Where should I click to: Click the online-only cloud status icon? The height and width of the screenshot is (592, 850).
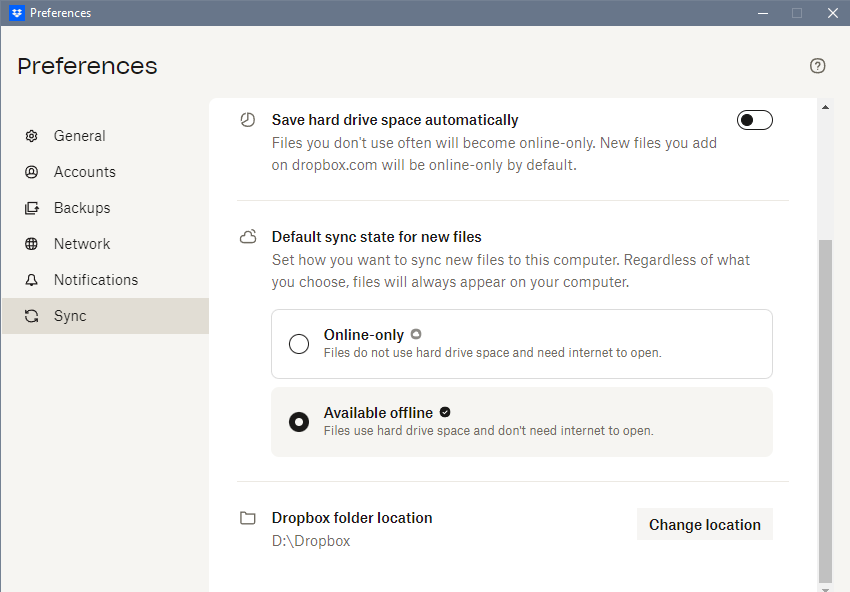pos(416,334)
